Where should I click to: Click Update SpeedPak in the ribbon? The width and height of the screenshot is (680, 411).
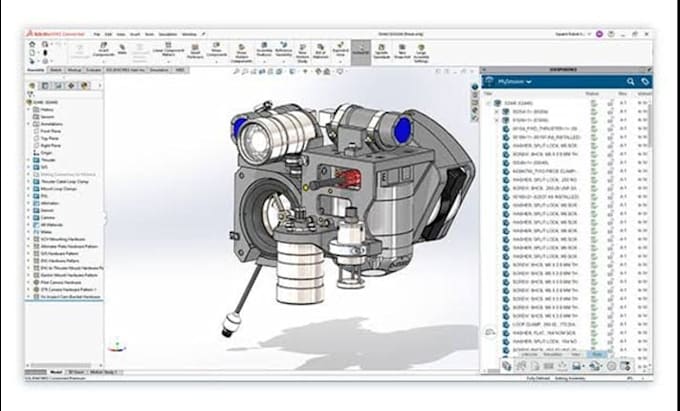(381, 51)
